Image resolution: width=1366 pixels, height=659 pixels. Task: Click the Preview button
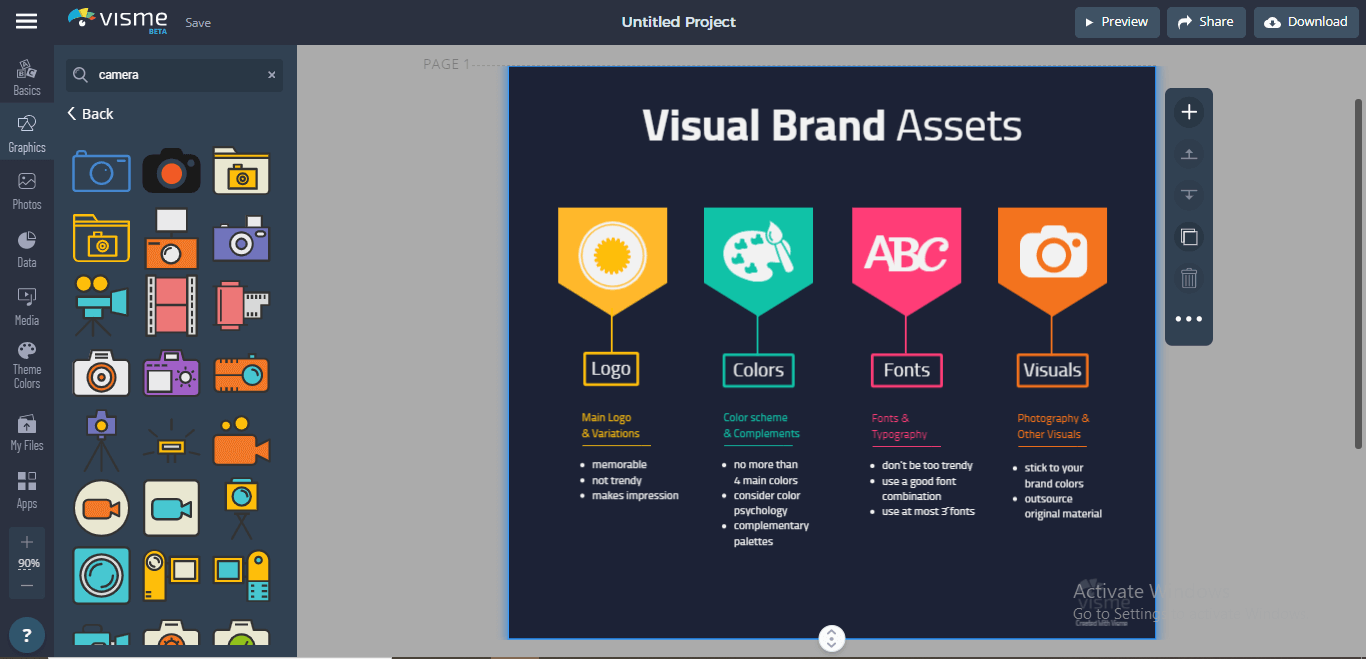pos(1117,21)
